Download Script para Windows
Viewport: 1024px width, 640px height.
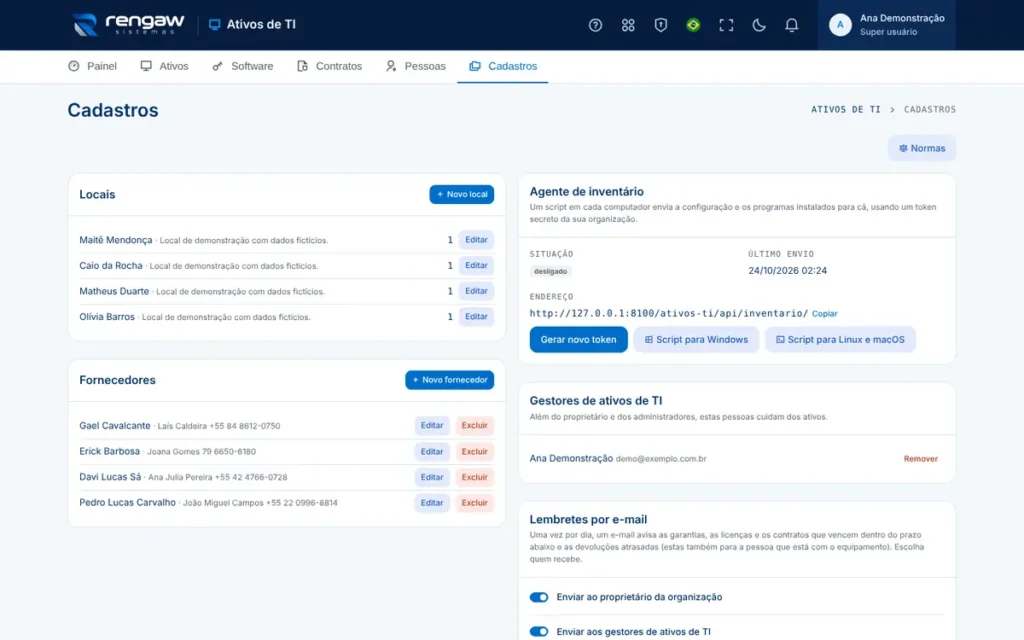click(696, 340)
